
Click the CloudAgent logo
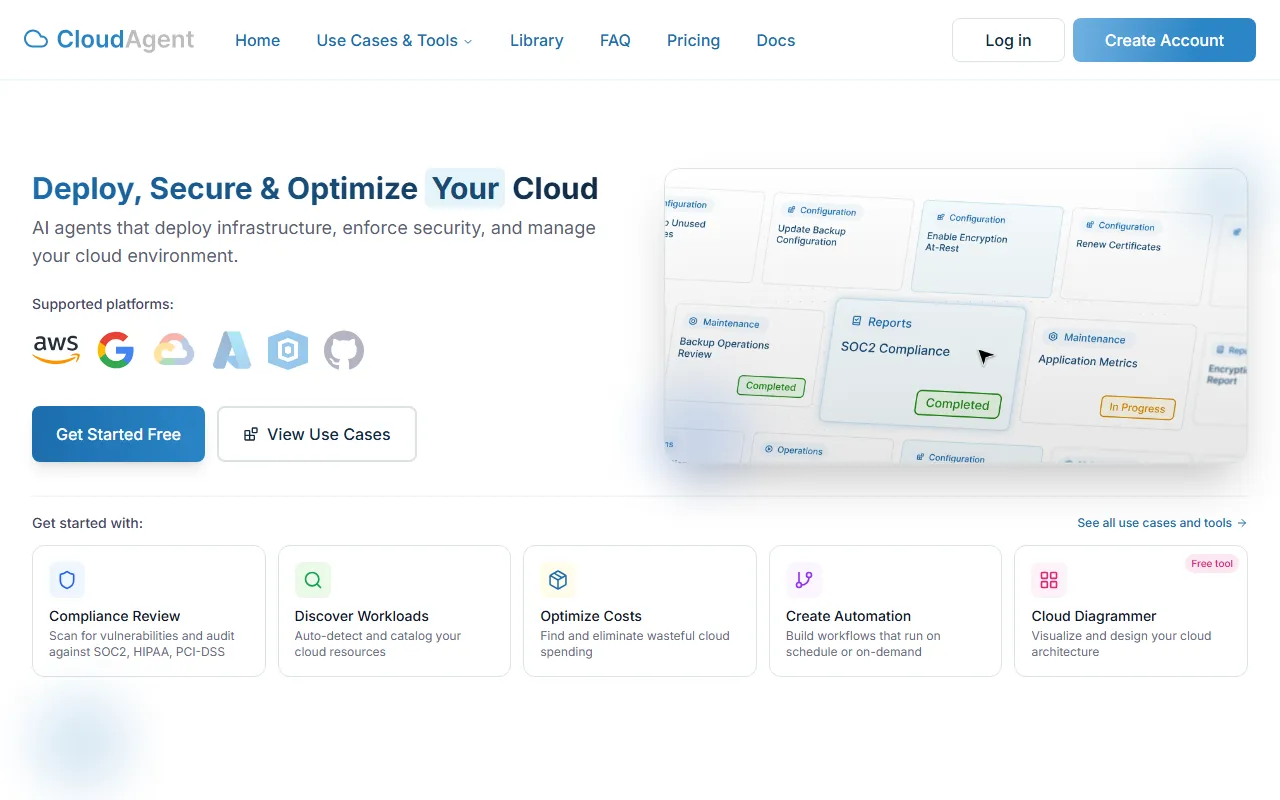[x=109, y=40]
